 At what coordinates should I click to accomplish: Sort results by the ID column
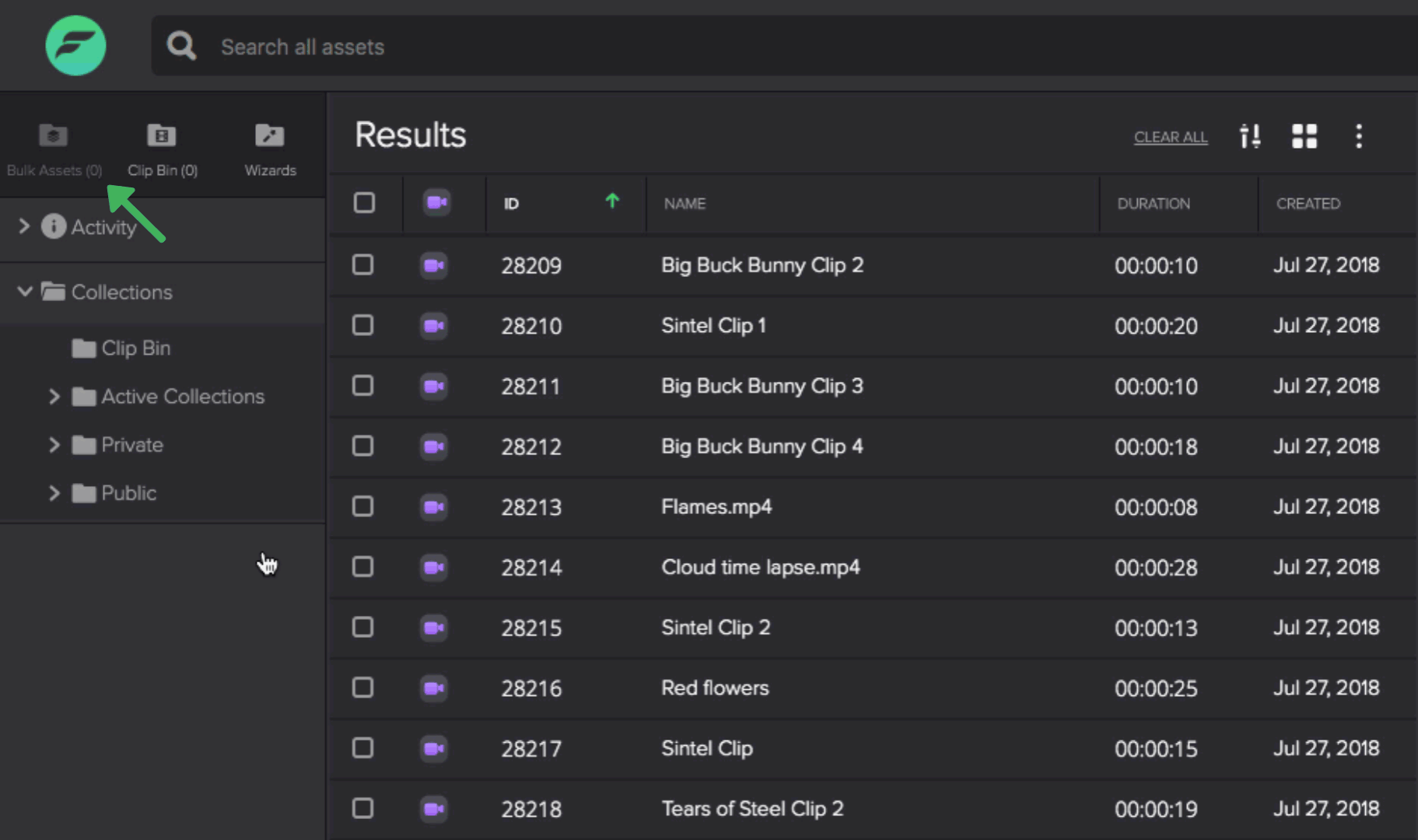pos(511,204)
